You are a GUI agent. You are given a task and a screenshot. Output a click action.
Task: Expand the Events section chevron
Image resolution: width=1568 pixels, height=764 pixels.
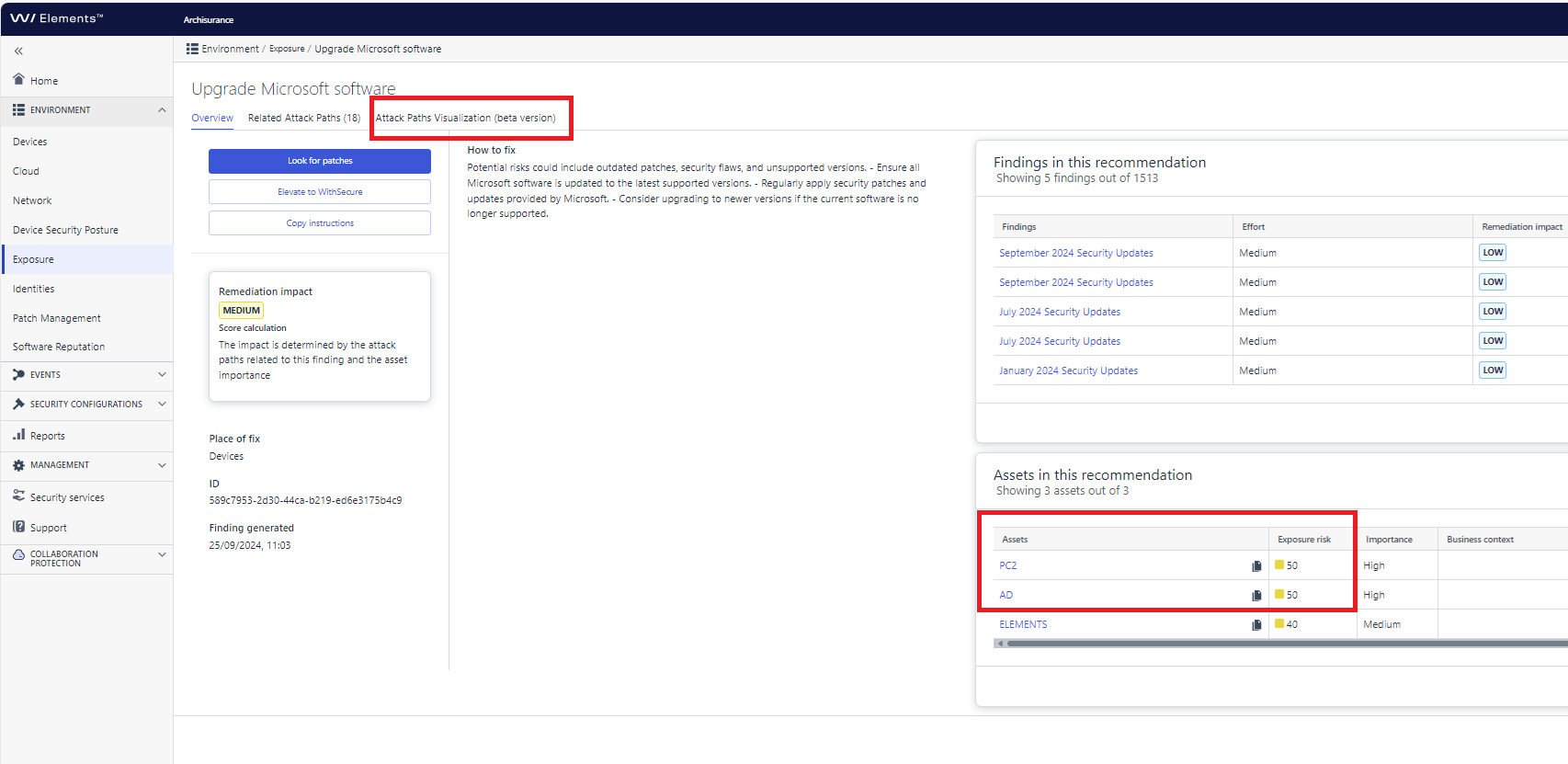tap(162, 374)
